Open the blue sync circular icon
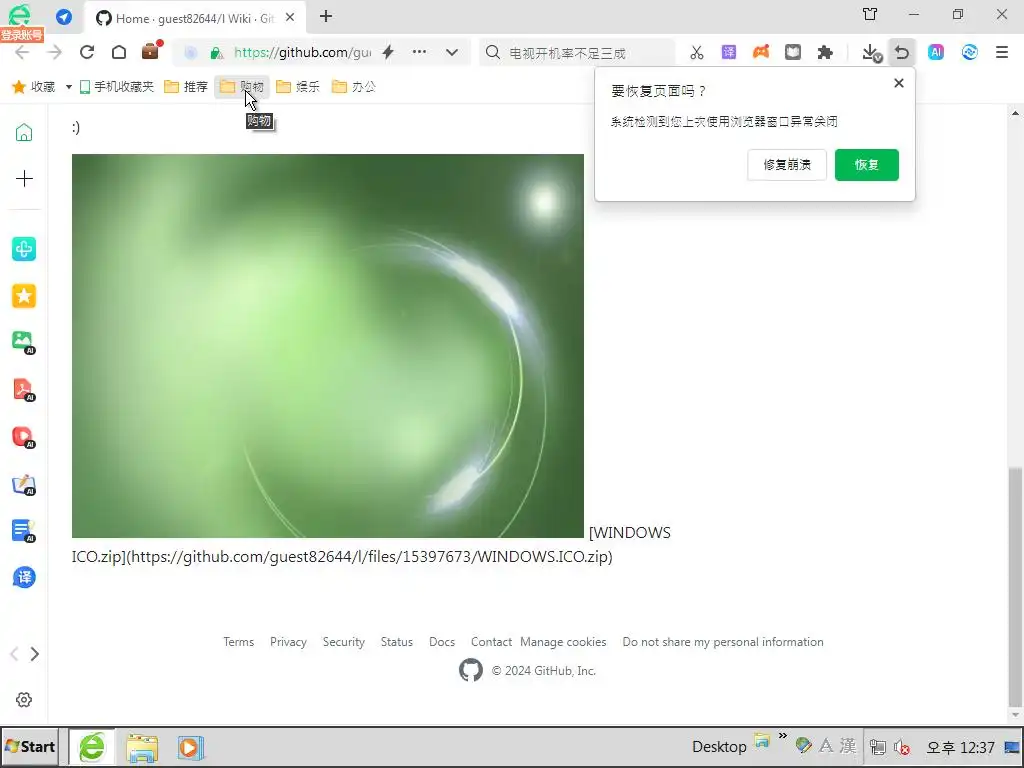1024x768 pixels. tap(970, 52)
